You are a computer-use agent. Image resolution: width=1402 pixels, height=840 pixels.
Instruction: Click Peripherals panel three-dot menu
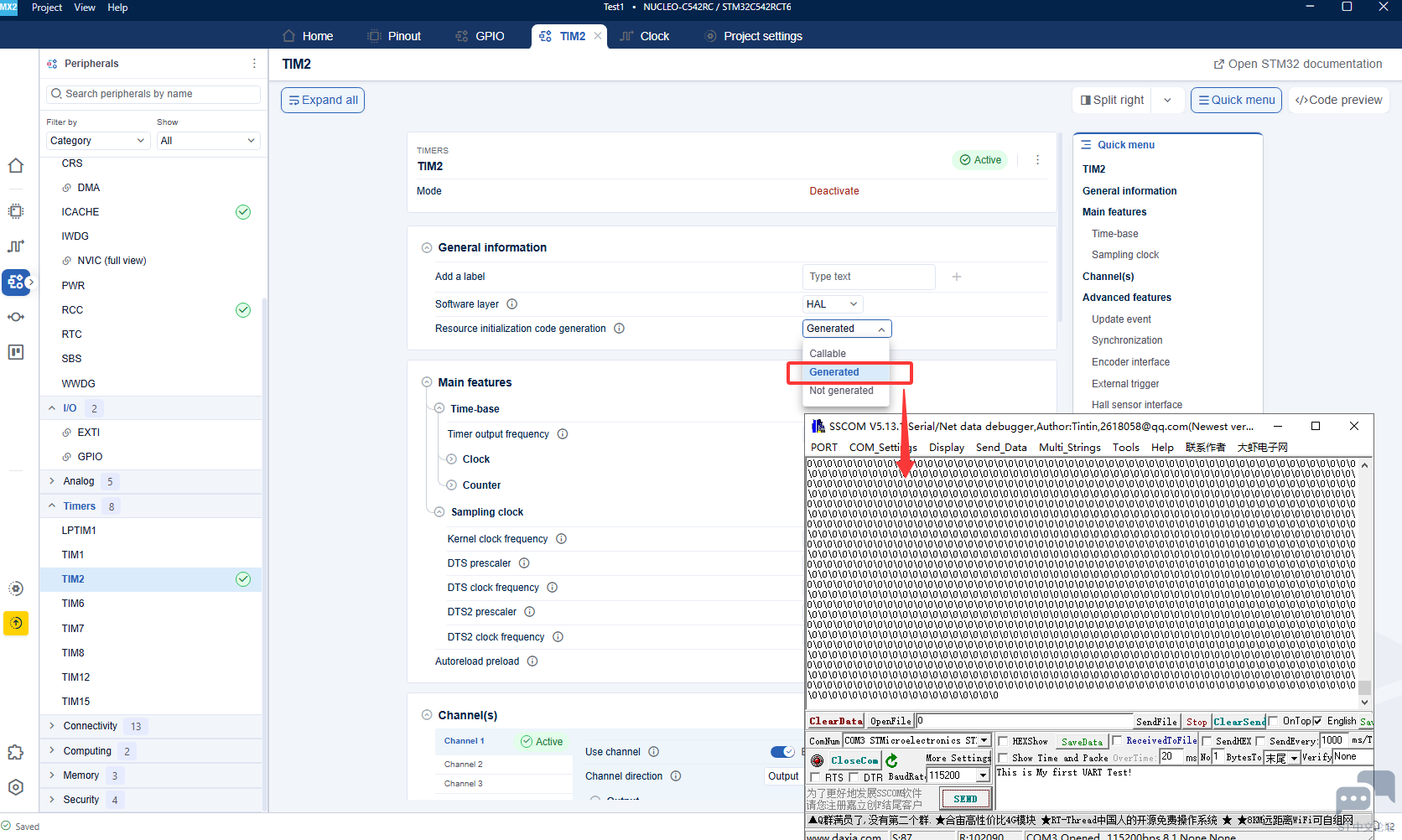pyautogui.click(x=254, y=64)
